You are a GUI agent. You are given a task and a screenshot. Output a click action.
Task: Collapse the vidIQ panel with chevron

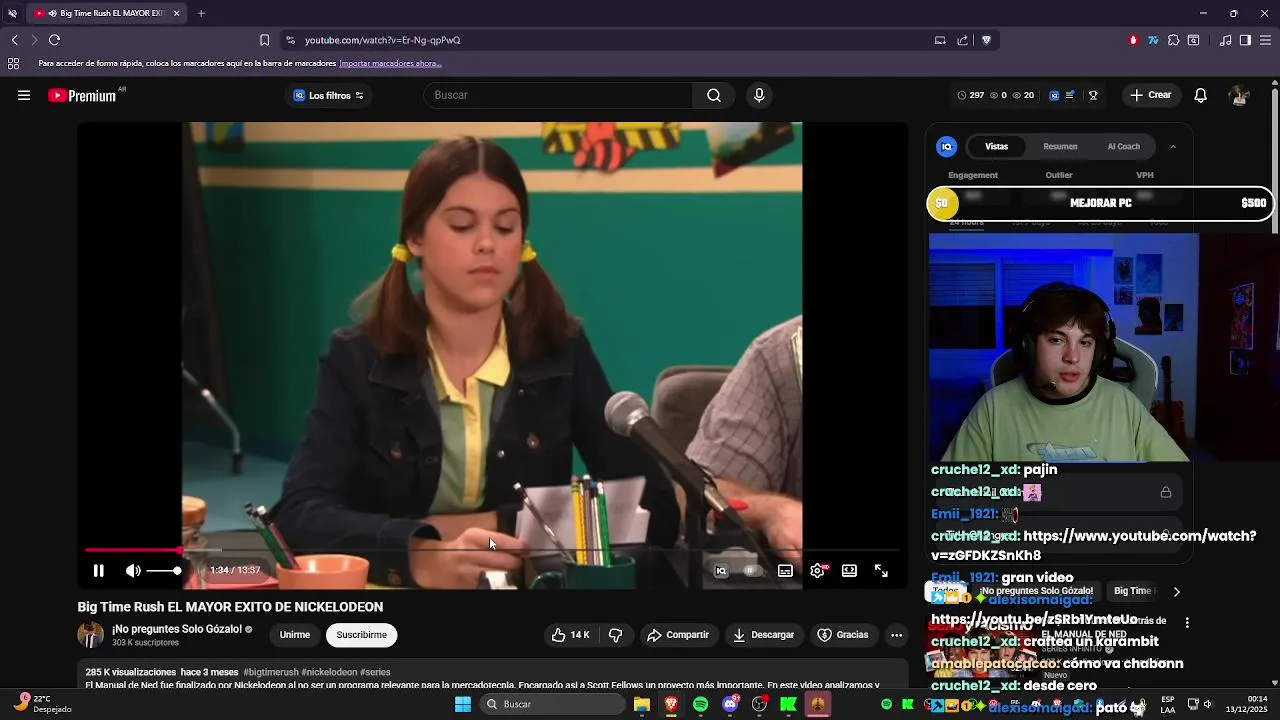(1173, 146)
